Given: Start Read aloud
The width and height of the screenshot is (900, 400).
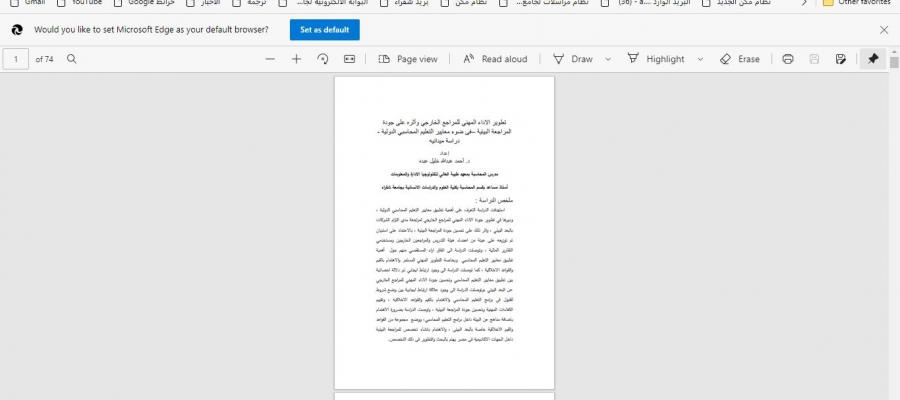Looking at the screenshot, I should point(495,59).
